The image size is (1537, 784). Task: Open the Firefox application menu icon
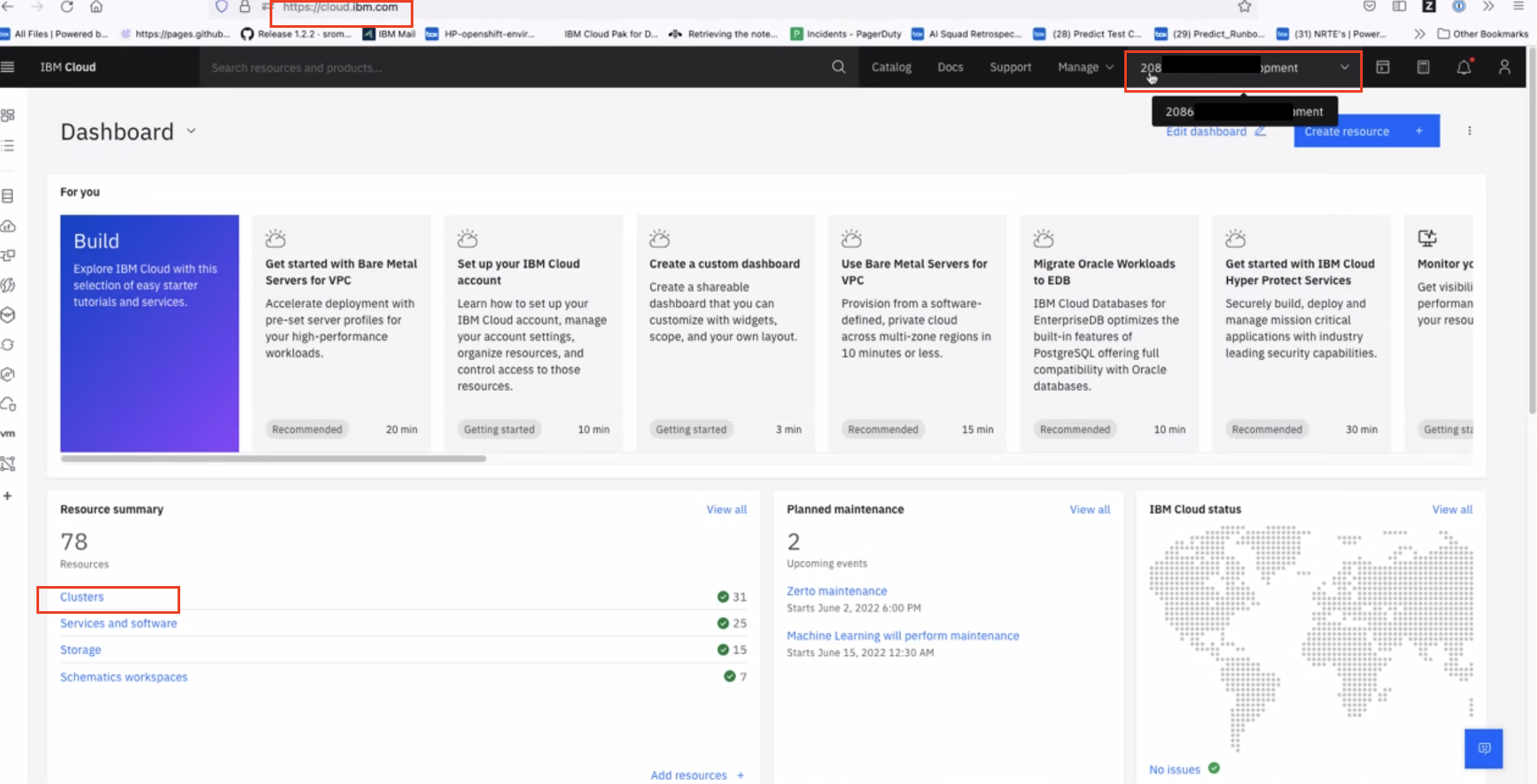(x=1518, y=7)
